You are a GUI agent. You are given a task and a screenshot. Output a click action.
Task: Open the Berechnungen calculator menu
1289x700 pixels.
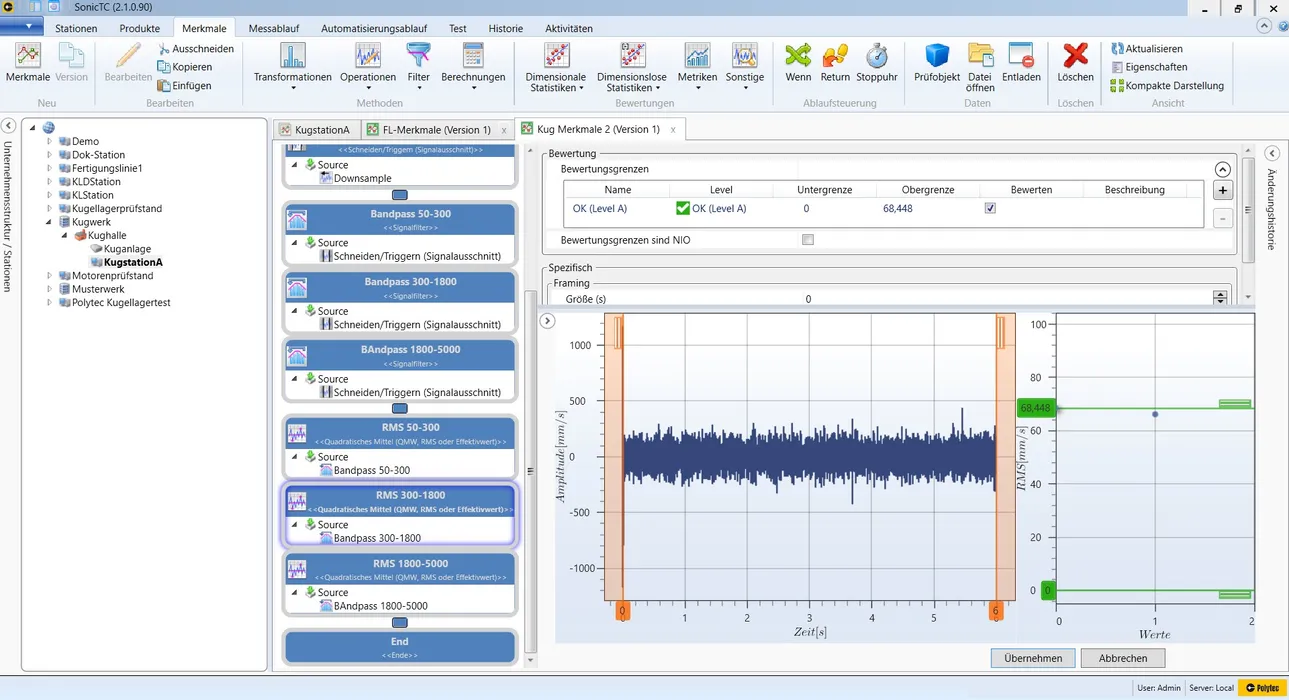pyautogui.click(x=473, y=66)
